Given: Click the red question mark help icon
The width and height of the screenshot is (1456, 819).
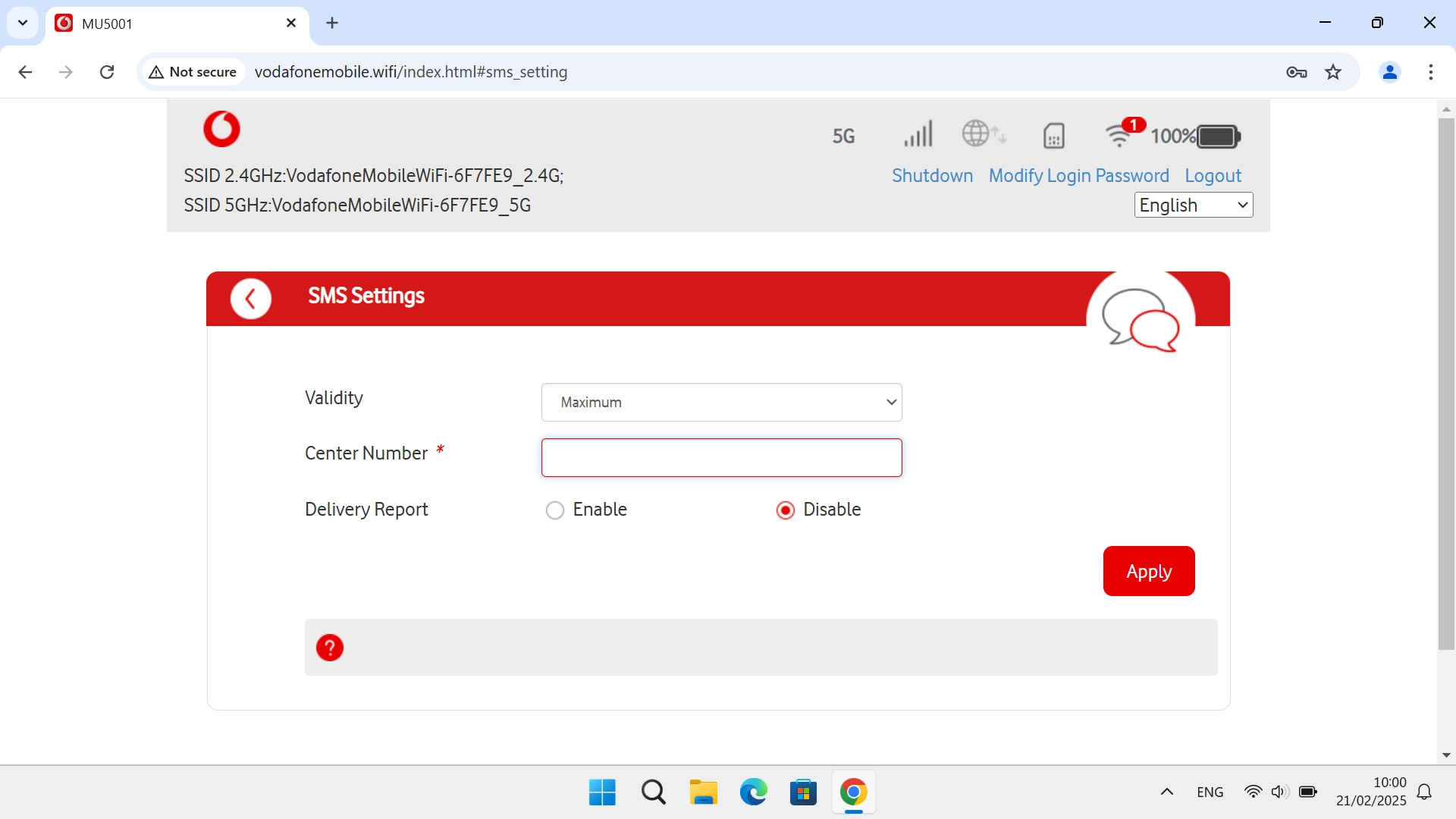Looking at the screenshot, I should [x=329, y=648].
